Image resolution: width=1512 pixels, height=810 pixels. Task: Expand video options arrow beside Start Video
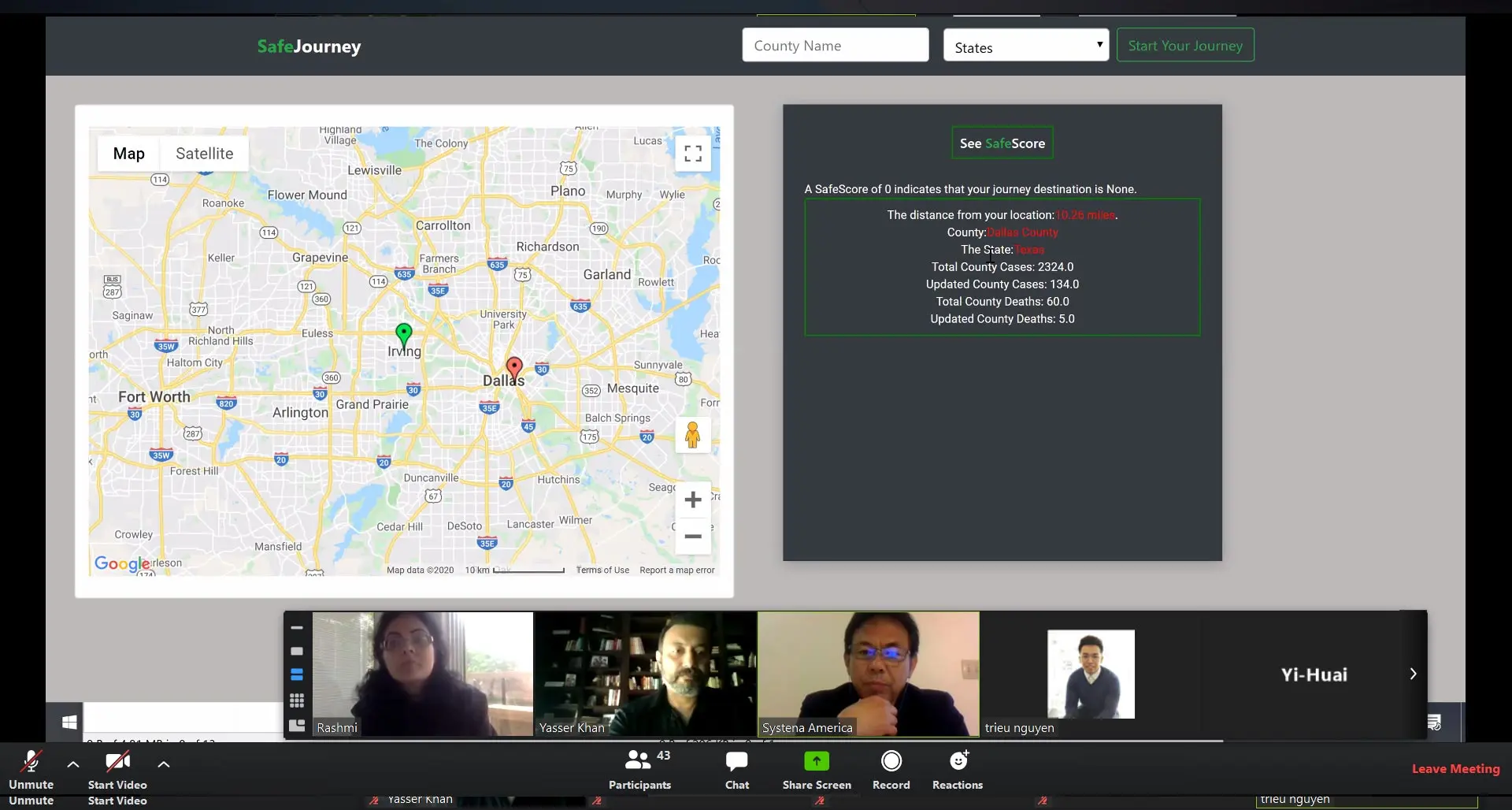(164, 764)
